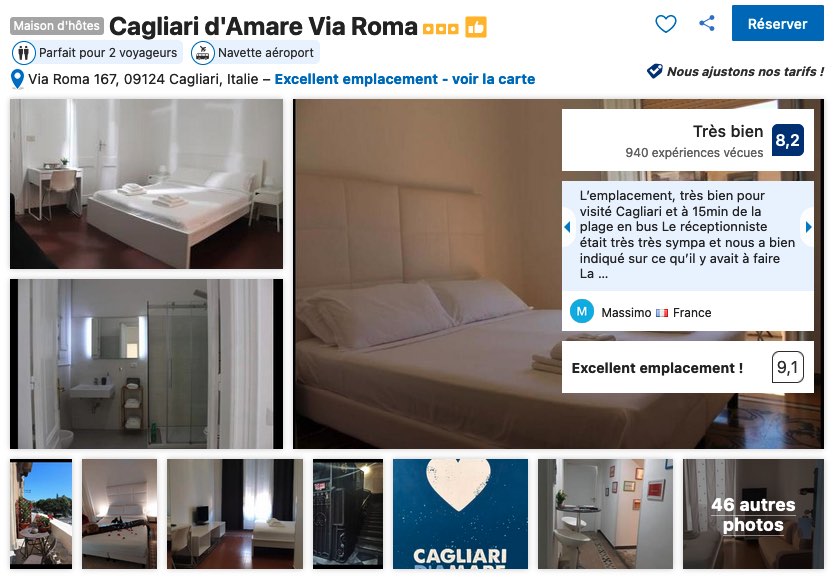Open the Cagliari heart logo thumbnail
The height and width of the screenshot is (577, 835).
click(x=460, y=514)
